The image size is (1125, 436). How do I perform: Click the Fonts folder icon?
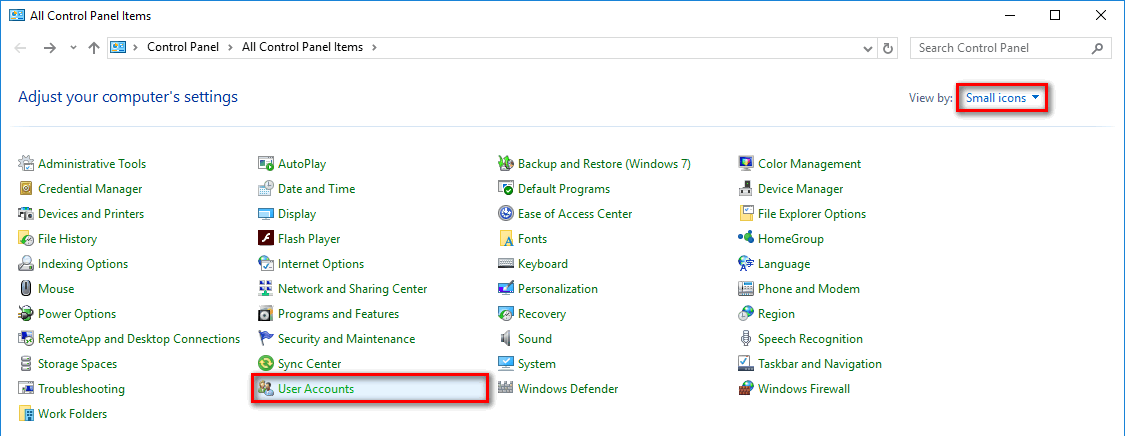pos(506,239)
